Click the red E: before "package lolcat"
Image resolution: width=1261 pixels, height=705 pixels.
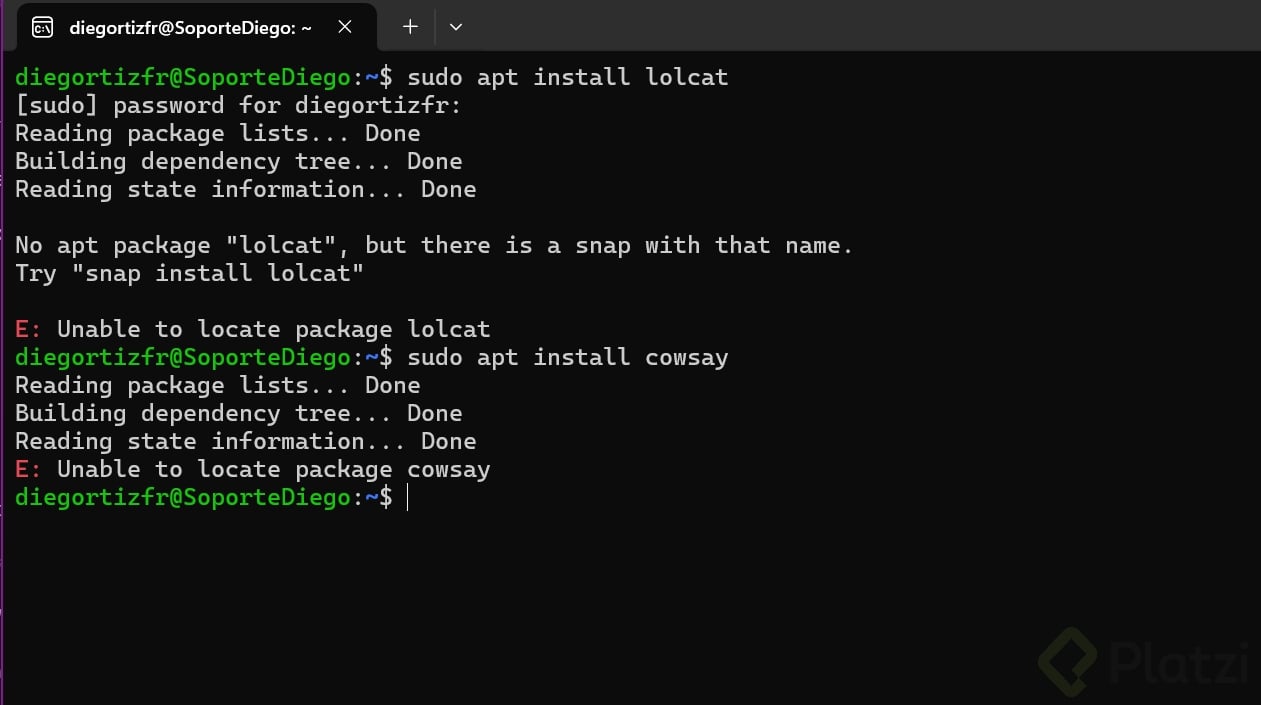[x=28, y=329]
